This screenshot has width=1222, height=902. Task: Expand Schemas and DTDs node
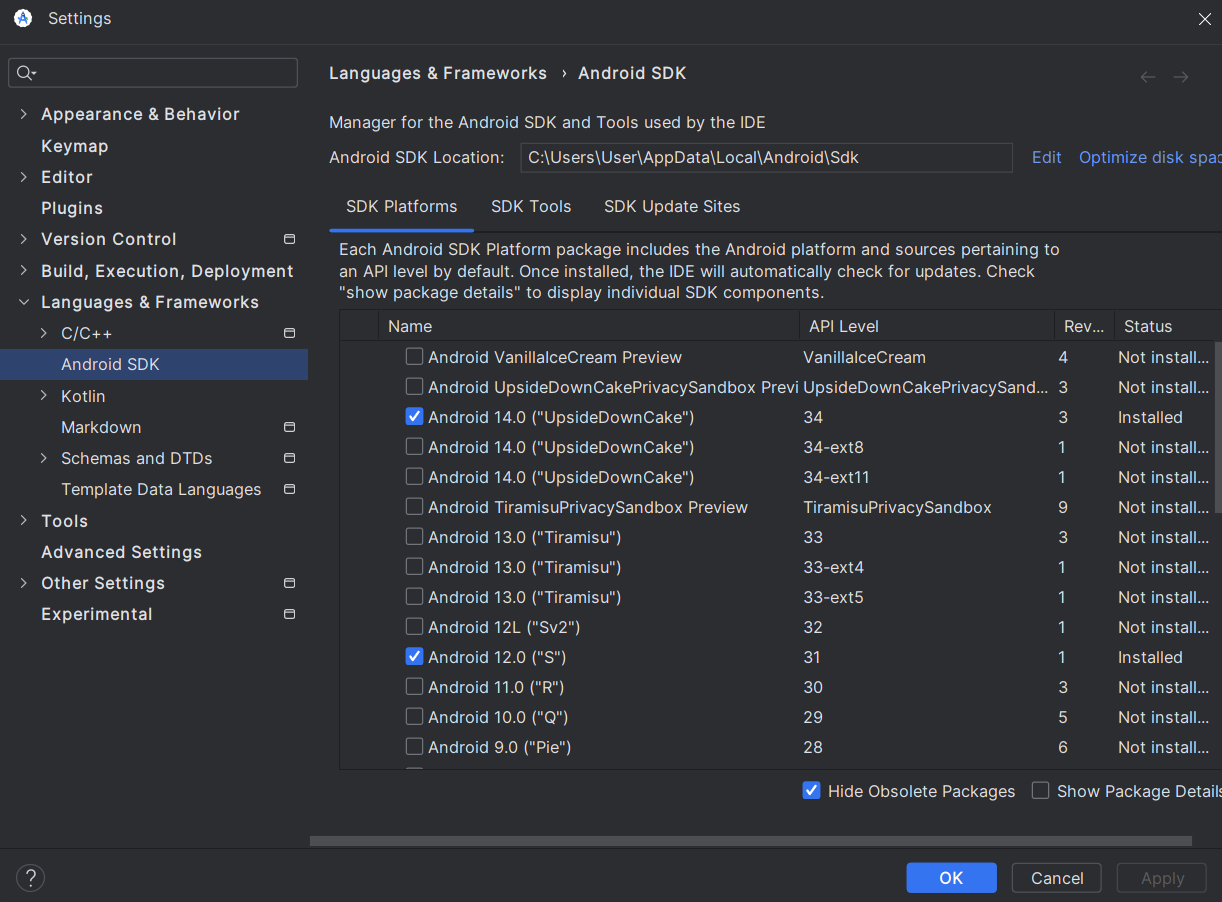44,458
